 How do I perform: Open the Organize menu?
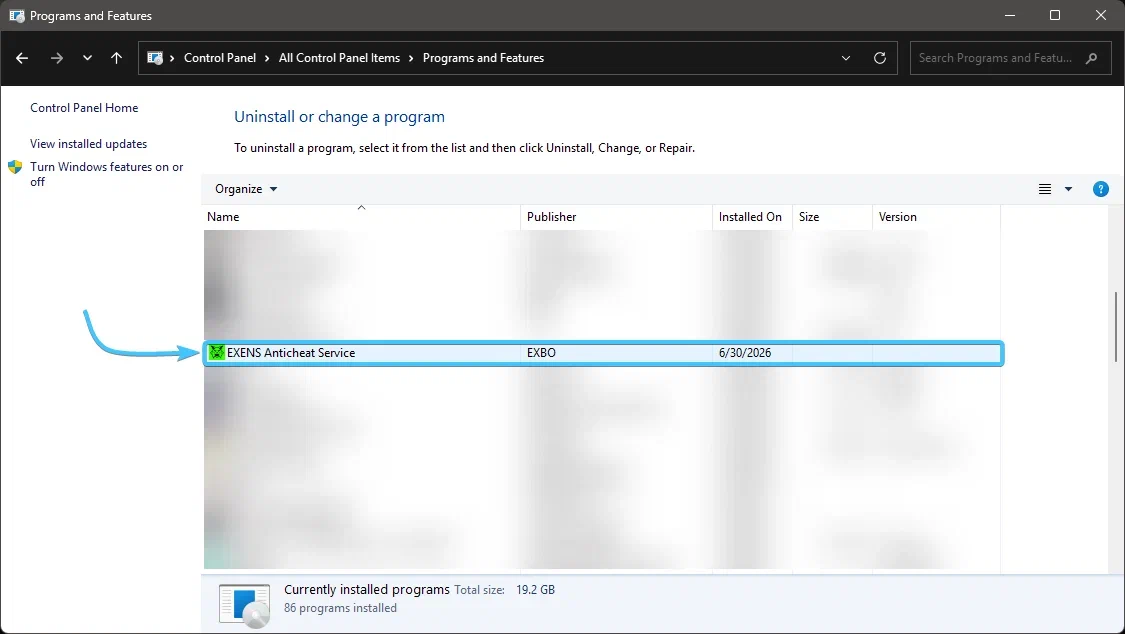[x=246, y=189]
